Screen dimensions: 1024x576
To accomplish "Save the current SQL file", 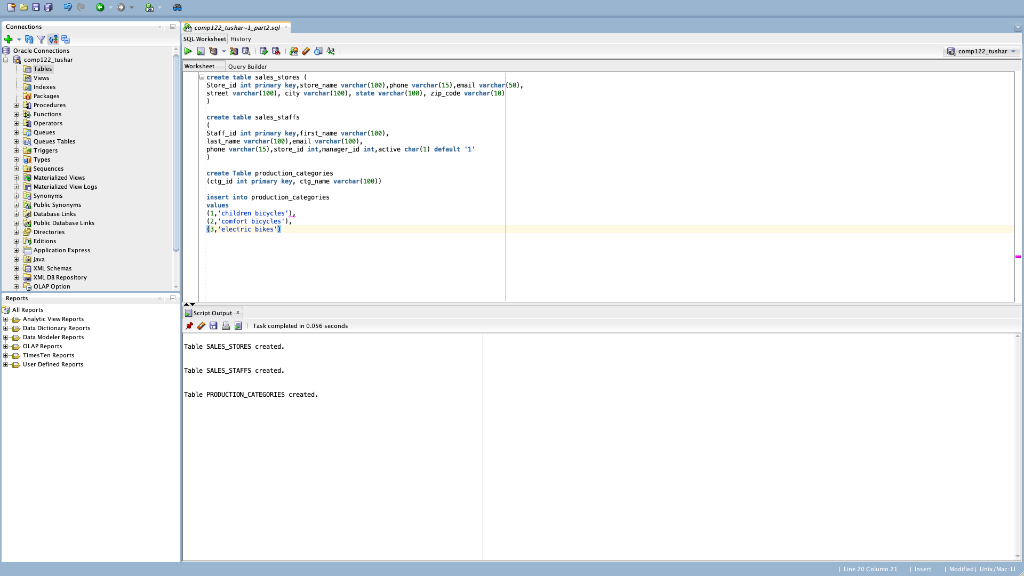I will tap(36, 7).
